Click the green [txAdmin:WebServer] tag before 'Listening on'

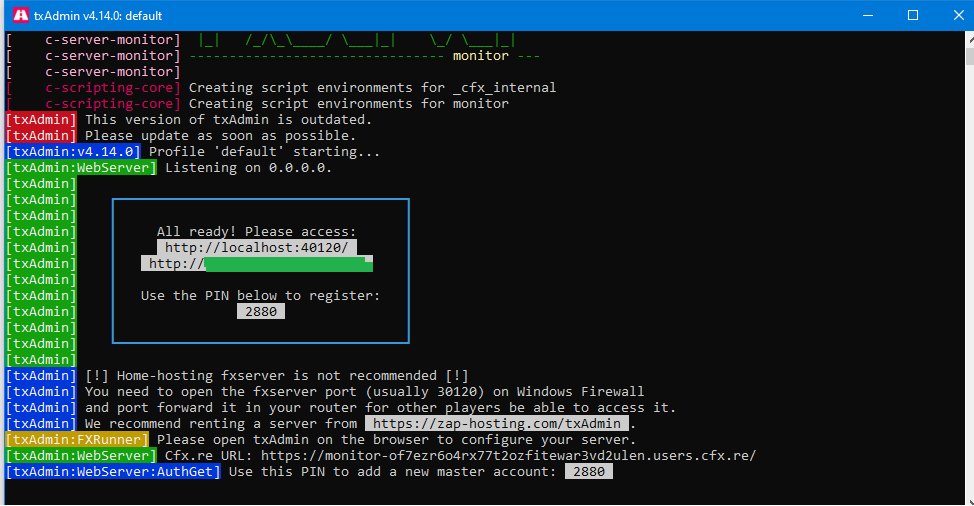click(x=81, y=168)
